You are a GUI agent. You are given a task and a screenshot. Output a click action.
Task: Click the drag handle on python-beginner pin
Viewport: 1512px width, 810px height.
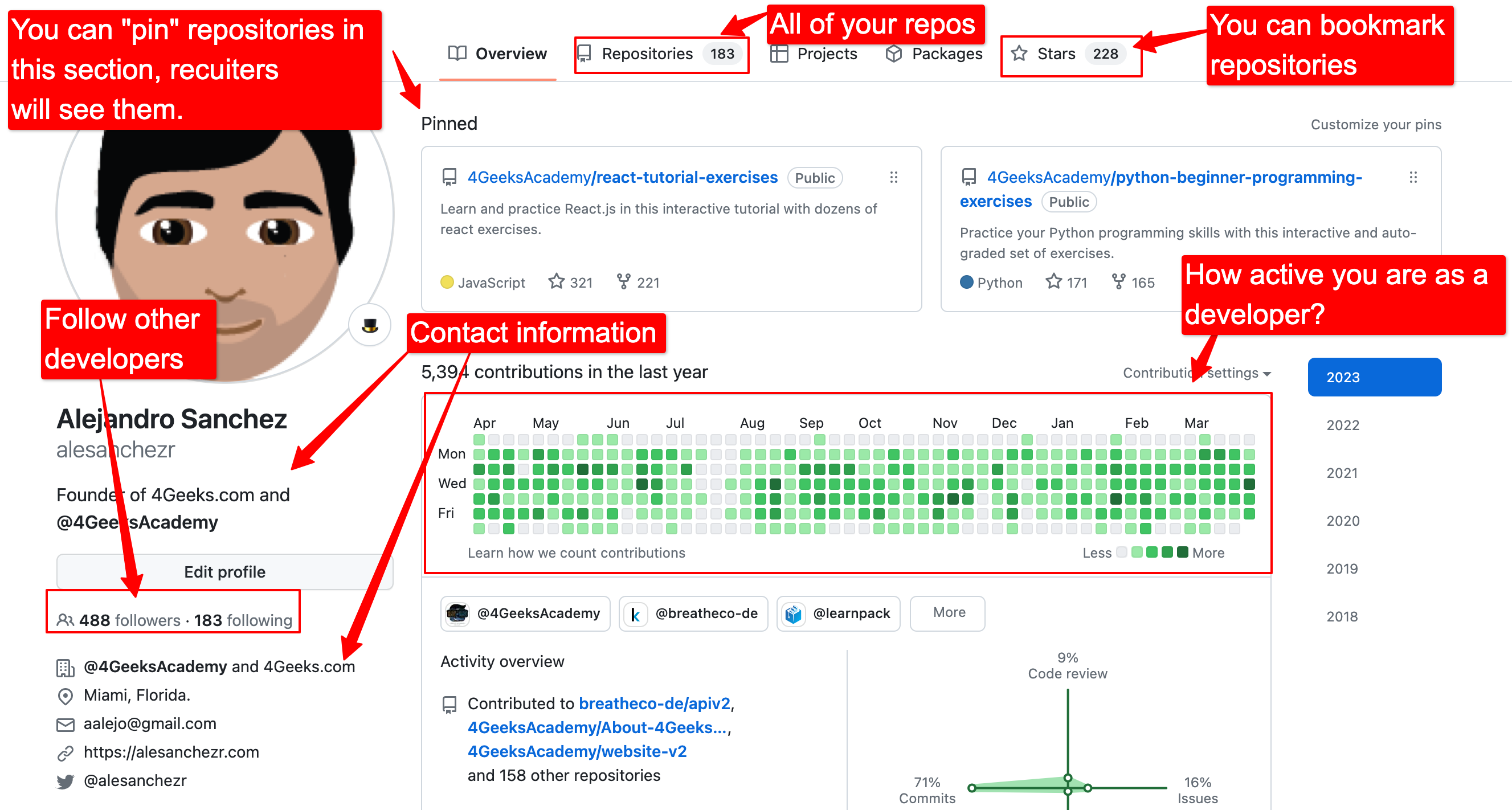(x=1413, y=177)
